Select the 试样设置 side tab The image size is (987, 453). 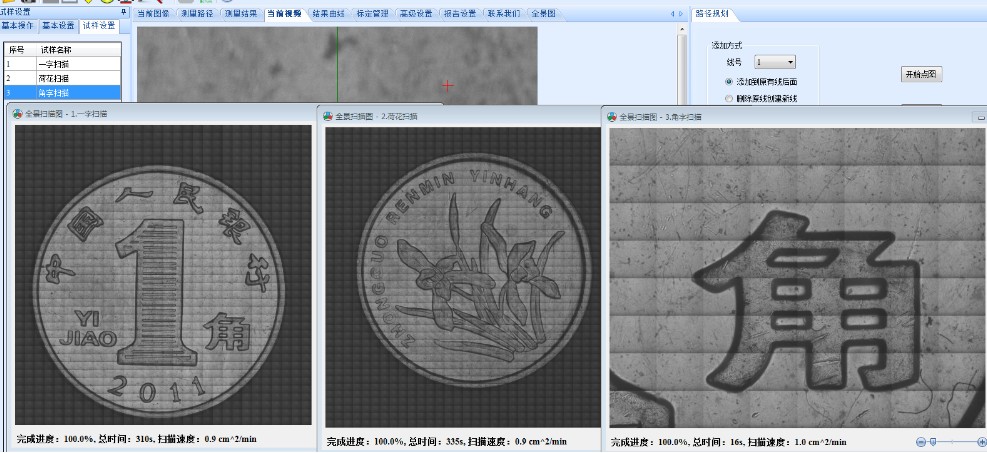point(99,26)
